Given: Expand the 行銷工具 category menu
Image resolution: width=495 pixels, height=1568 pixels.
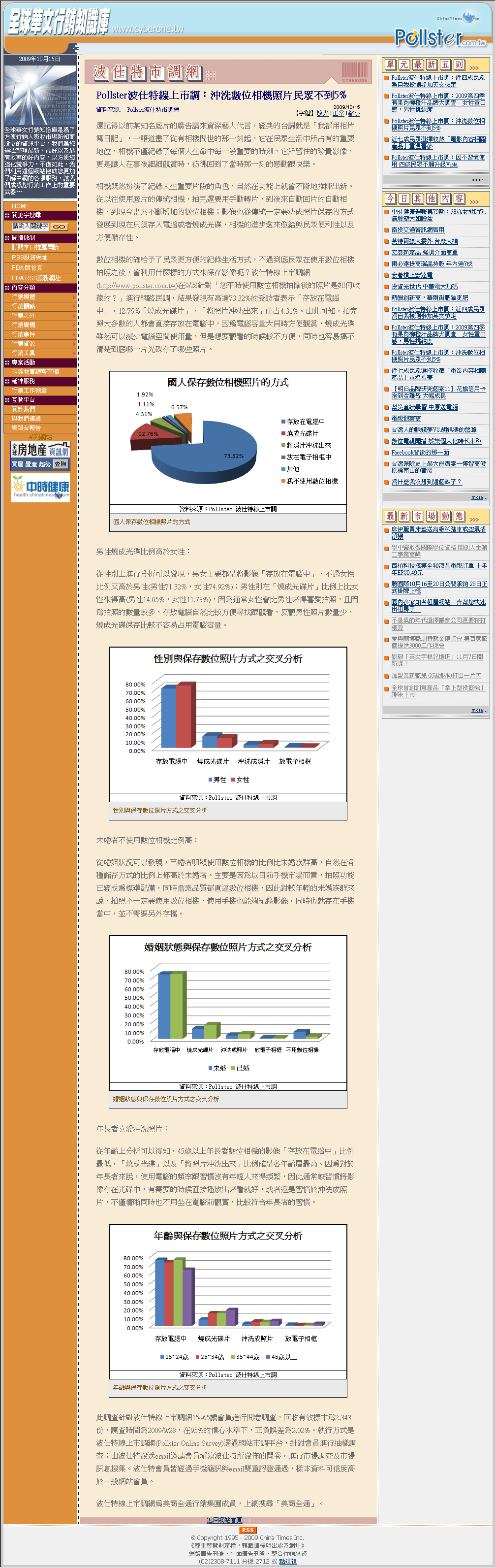Looking at the screenshot, I should pyautogui.click(x=40, y=353).
